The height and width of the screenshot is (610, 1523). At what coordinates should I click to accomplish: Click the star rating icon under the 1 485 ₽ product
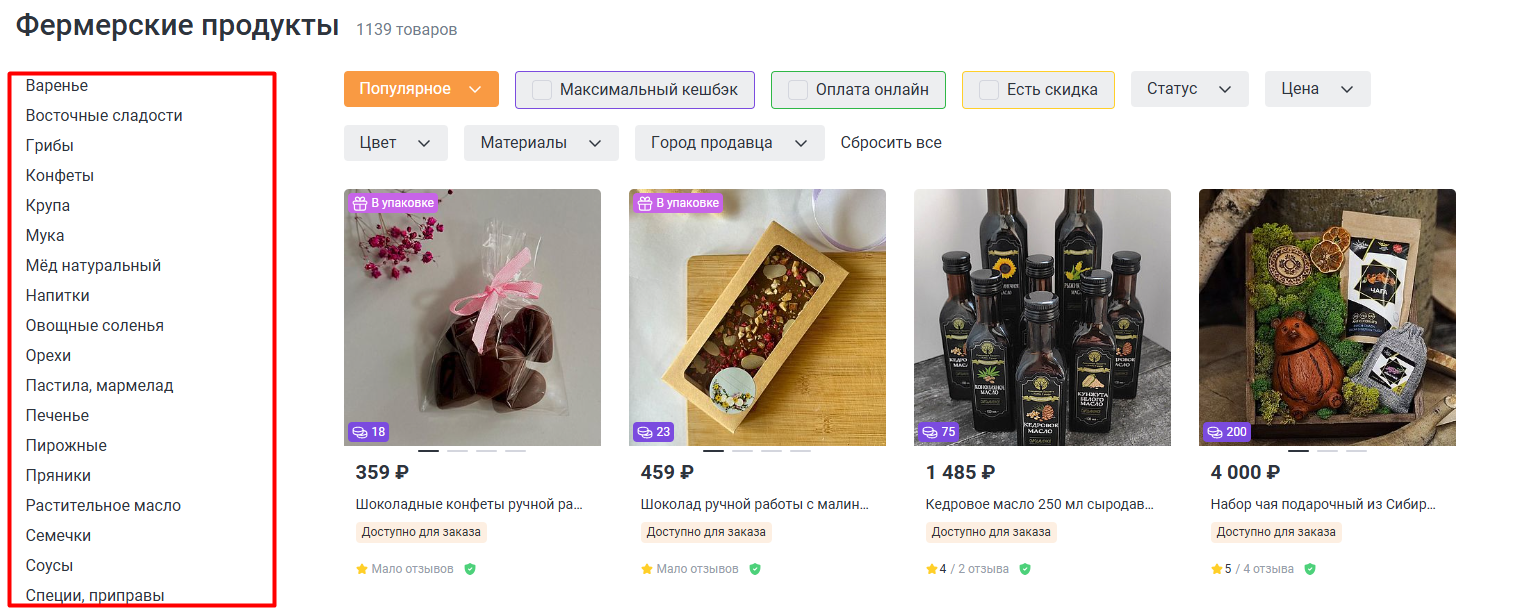932,569
